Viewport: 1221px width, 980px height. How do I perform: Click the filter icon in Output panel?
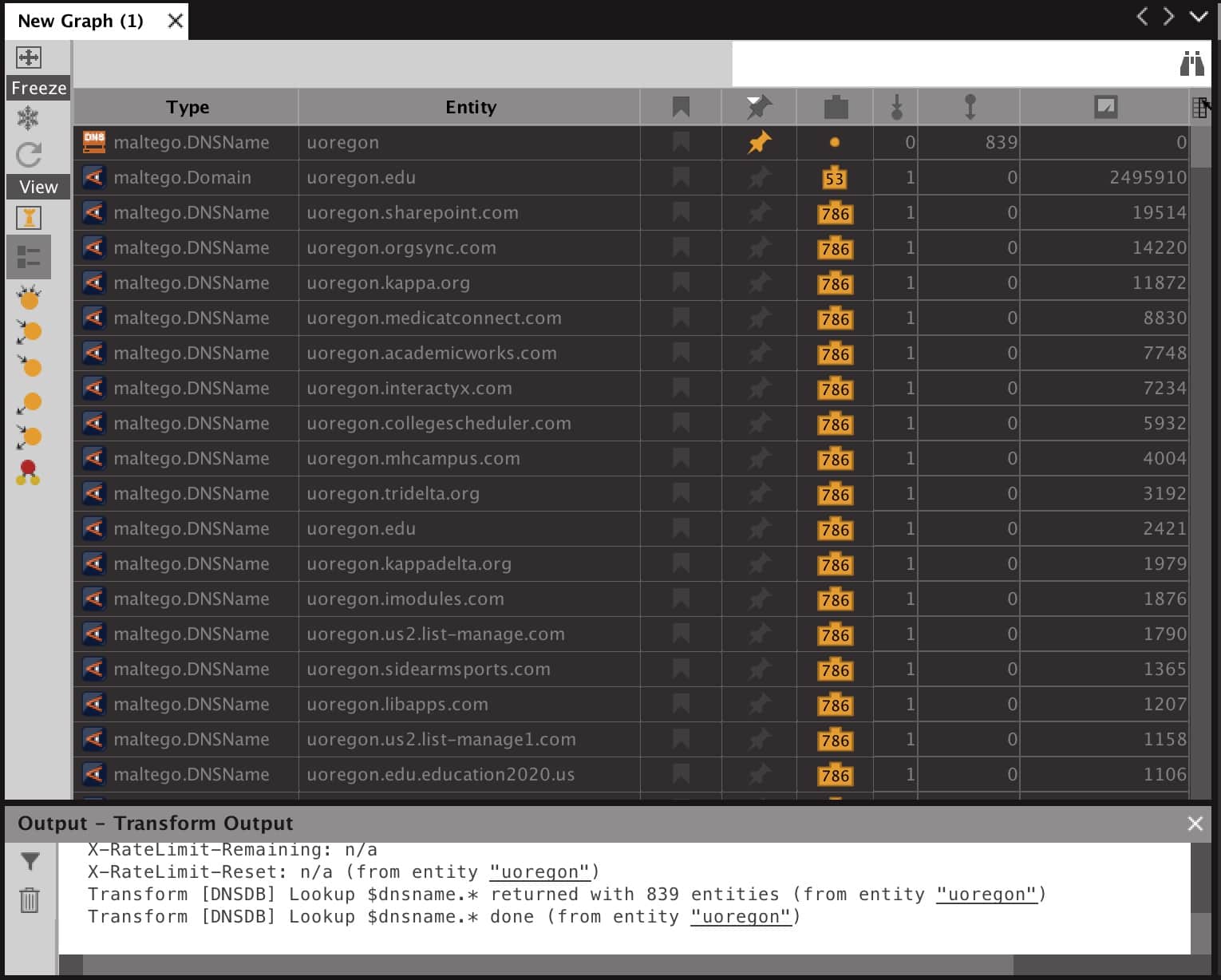click(x=30, y=861)
